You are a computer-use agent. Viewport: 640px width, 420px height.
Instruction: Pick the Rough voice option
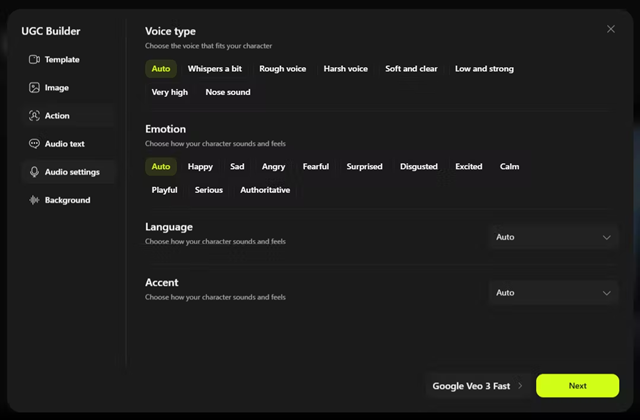282,69
